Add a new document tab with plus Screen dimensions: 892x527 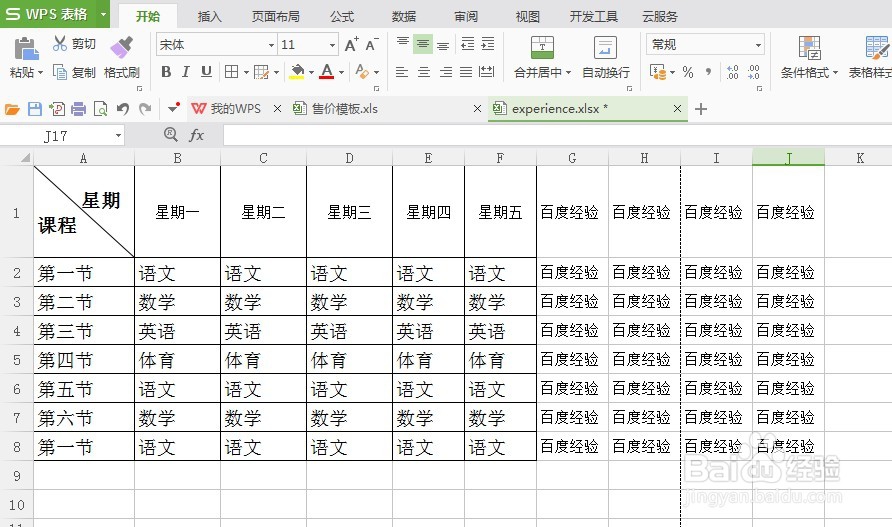coord(701,109)
